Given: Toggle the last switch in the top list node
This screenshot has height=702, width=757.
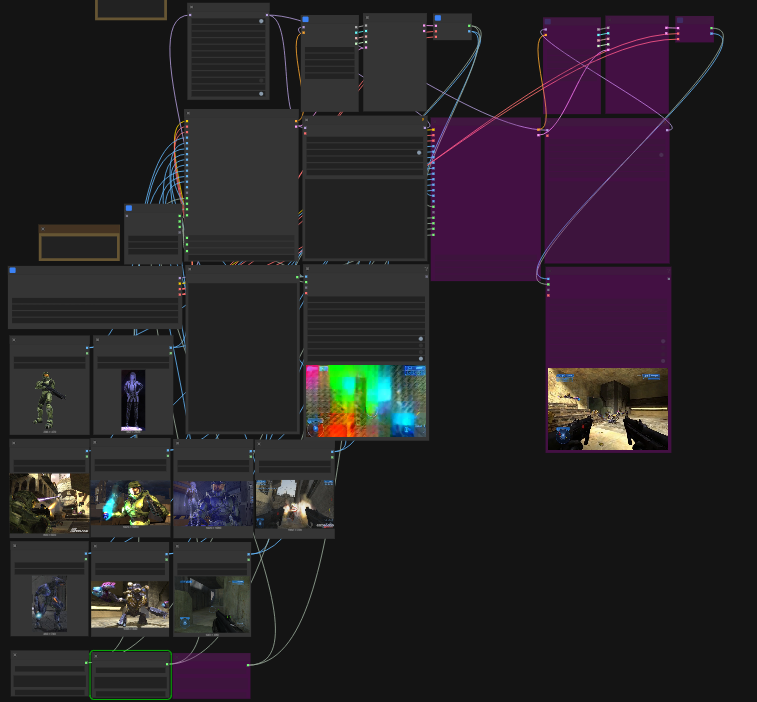Looking at the screenshot, I should 261,94.
